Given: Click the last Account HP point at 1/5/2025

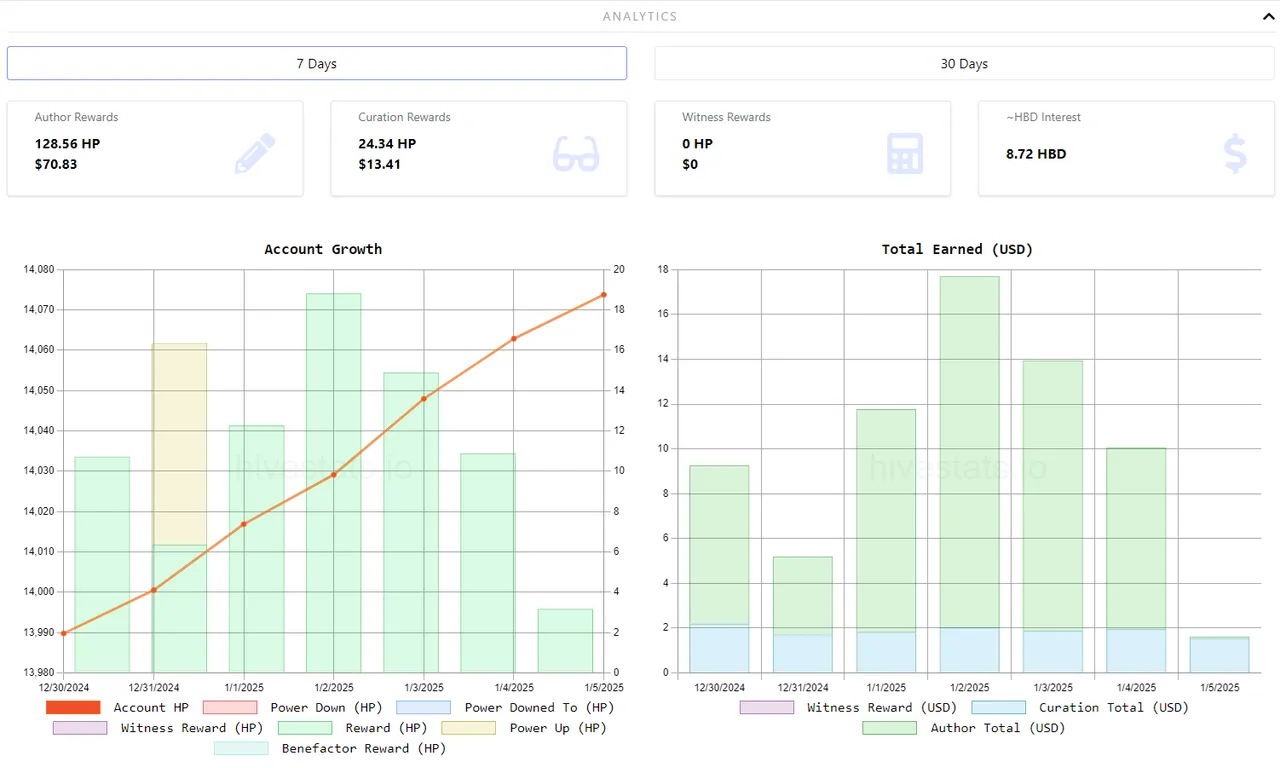Looking at the screenshot, I should tap(604, 294).
